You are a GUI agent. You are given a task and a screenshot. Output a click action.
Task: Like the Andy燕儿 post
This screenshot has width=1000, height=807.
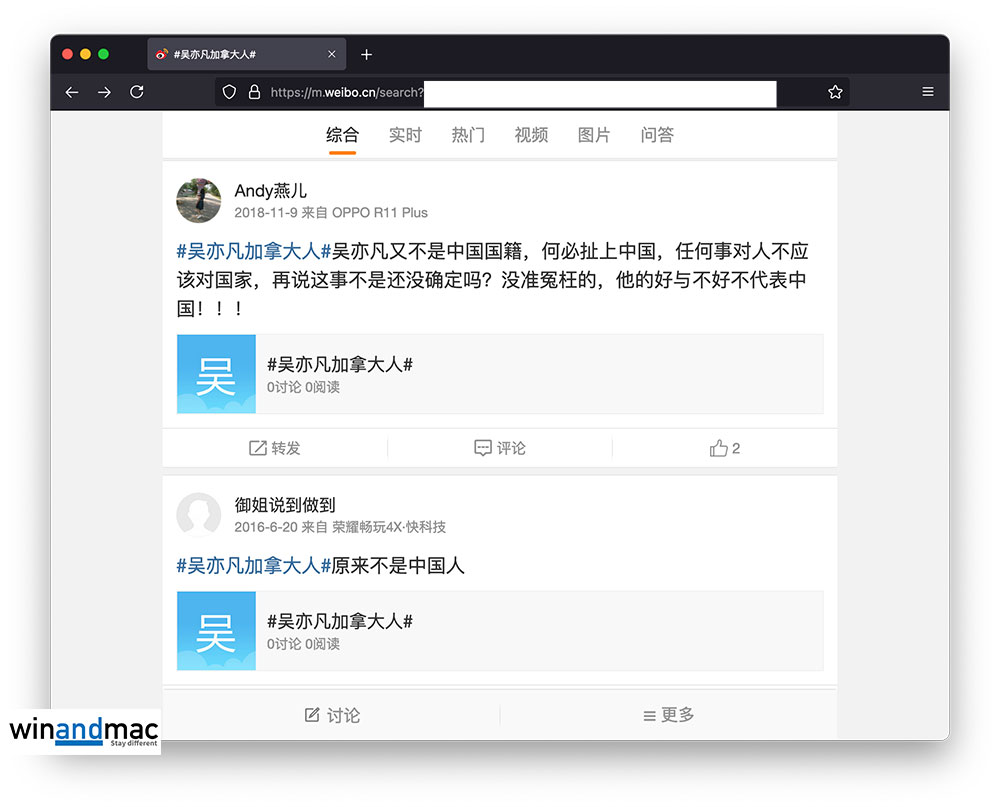(x=724, y=448)
